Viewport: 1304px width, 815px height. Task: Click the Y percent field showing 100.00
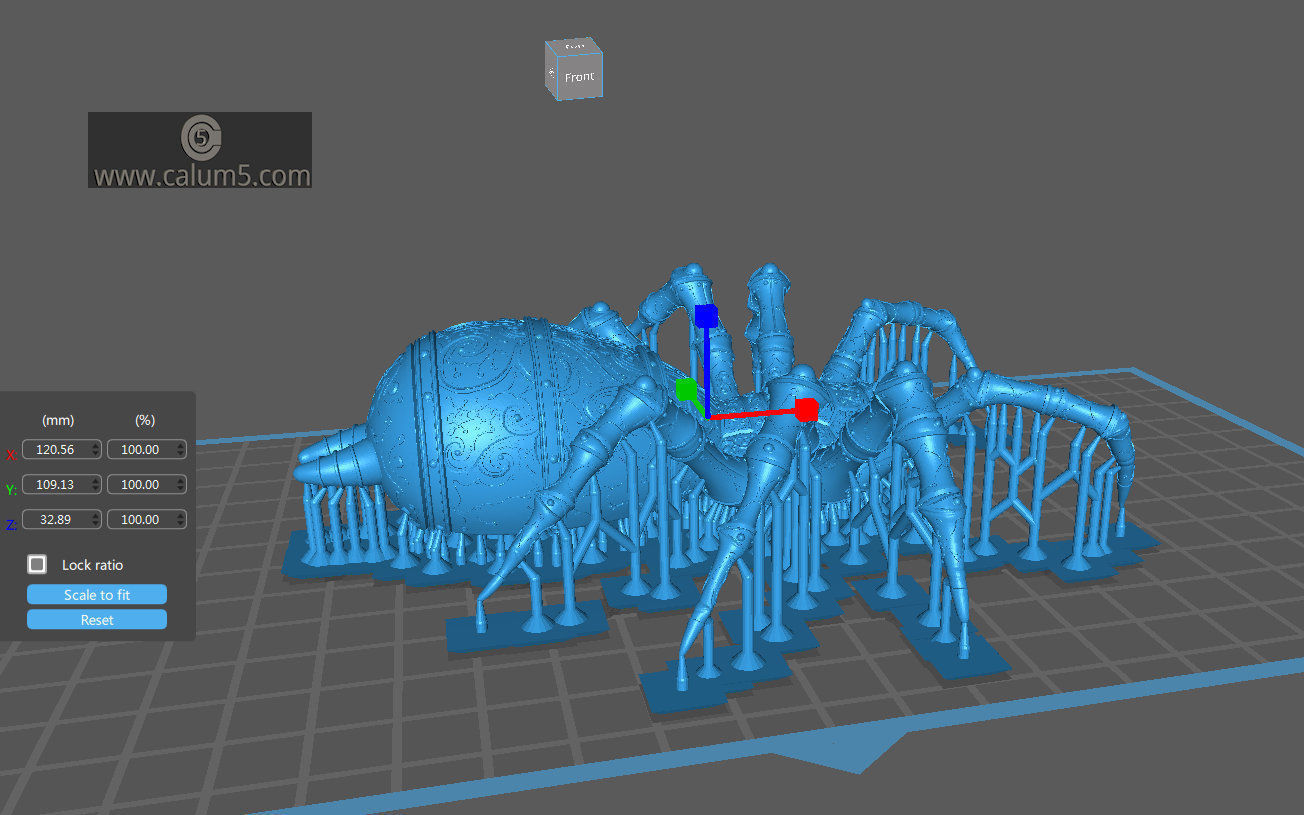[x=146, y=485]
